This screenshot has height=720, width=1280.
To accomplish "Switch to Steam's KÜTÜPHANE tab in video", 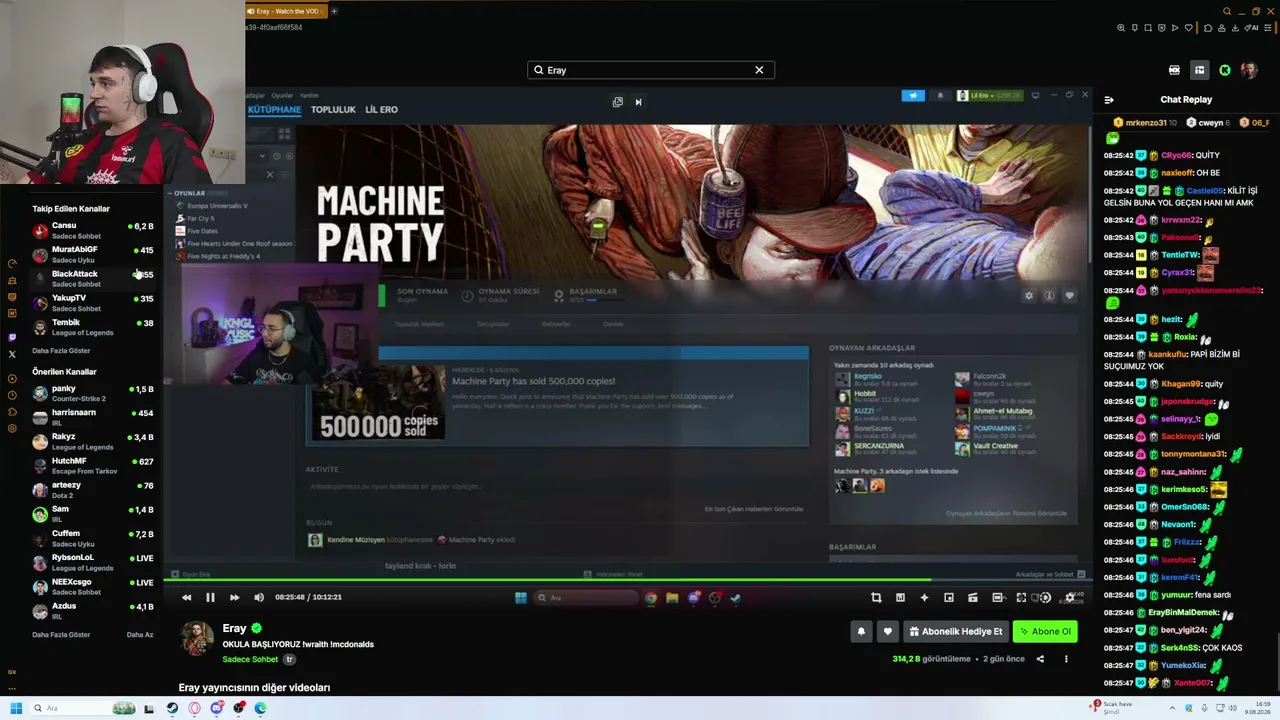I will point(274,109).
